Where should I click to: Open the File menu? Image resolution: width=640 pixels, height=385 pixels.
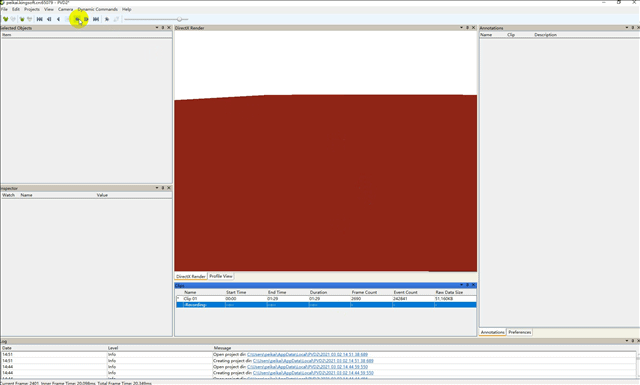point(4,9)
